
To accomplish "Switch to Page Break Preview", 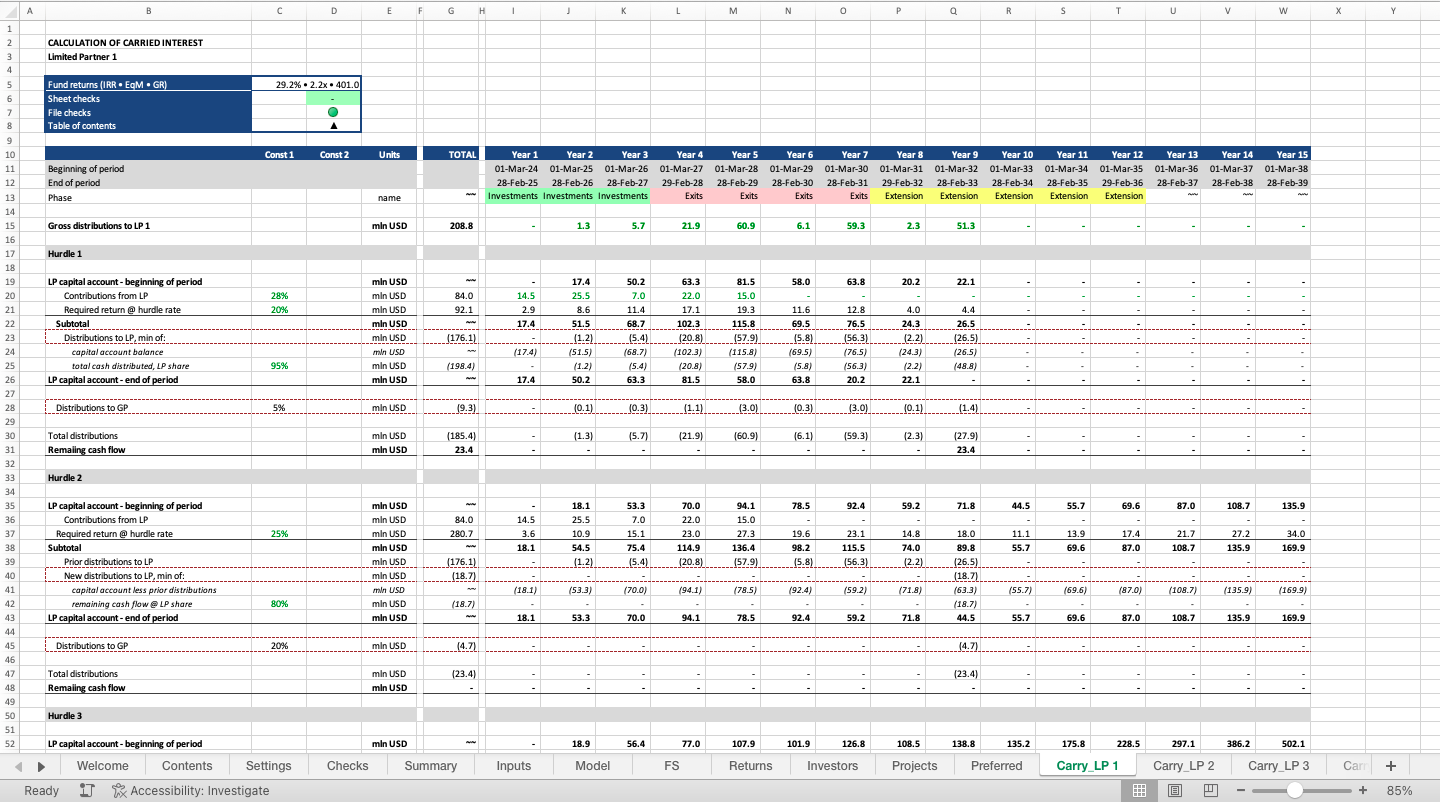I will pyautogui.click(x=1211, y=790).
